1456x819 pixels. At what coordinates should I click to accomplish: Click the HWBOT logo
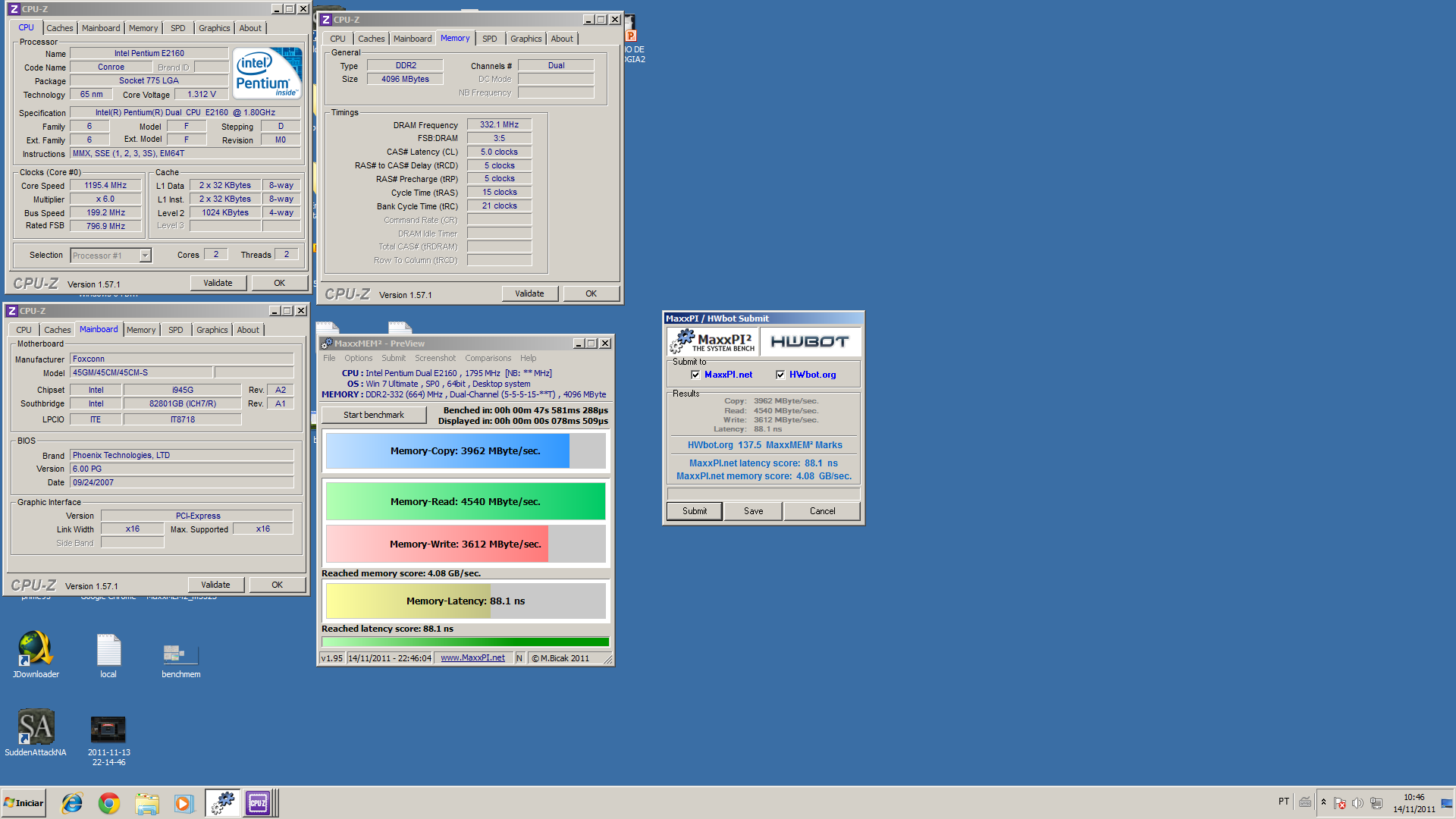810,341
